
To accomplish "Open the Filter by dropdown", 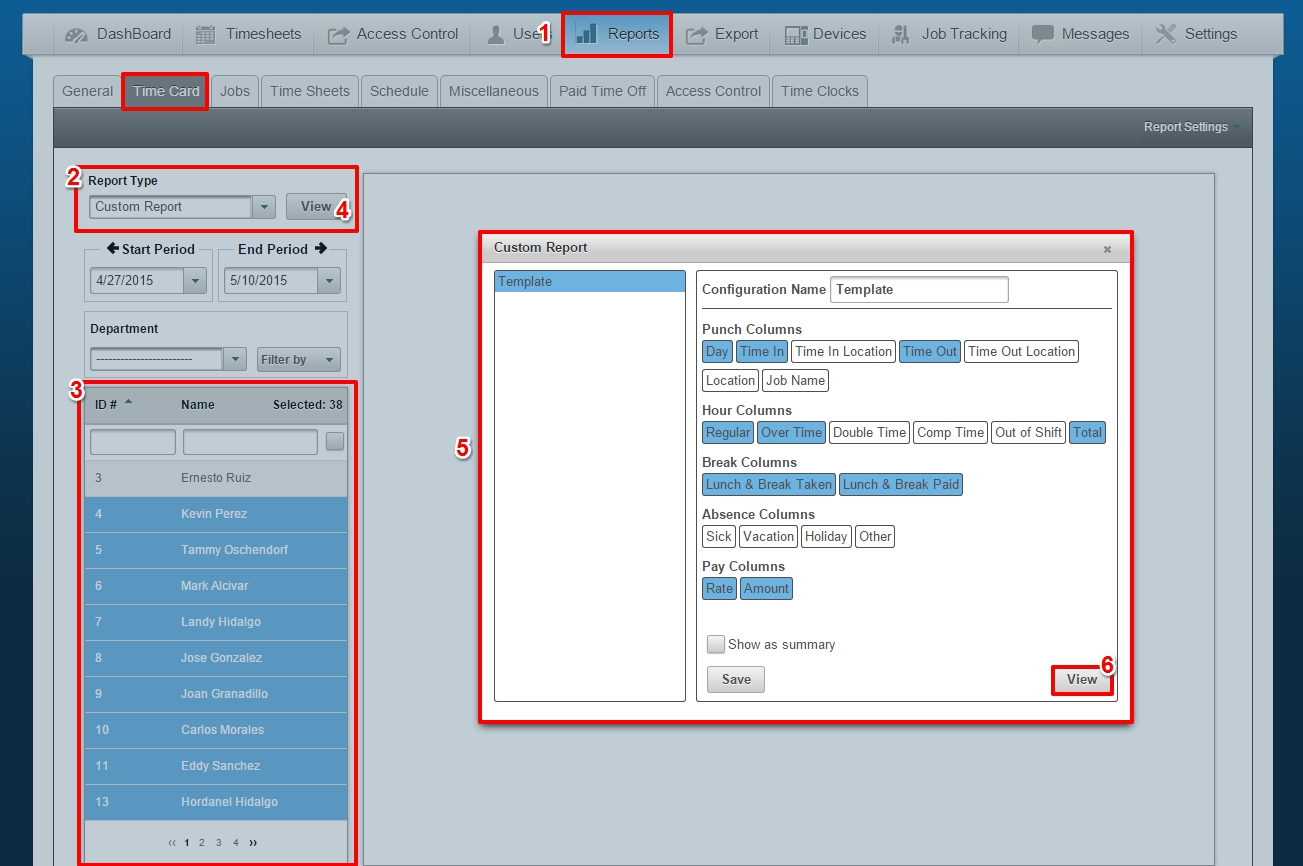I will (x=299, y=360).
